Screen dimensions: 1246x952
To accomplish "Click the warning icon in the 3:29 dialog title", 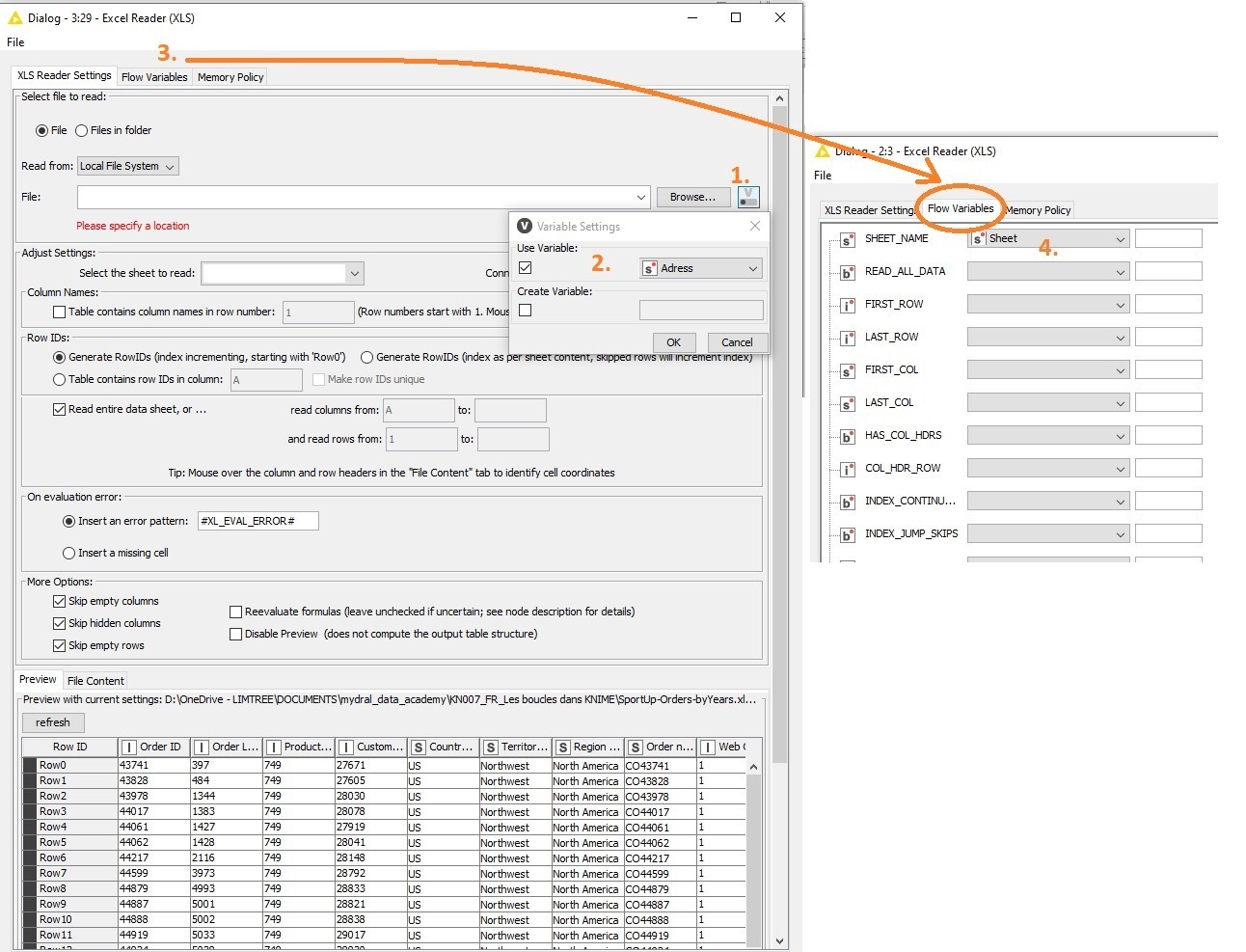I will pos(14,17).
